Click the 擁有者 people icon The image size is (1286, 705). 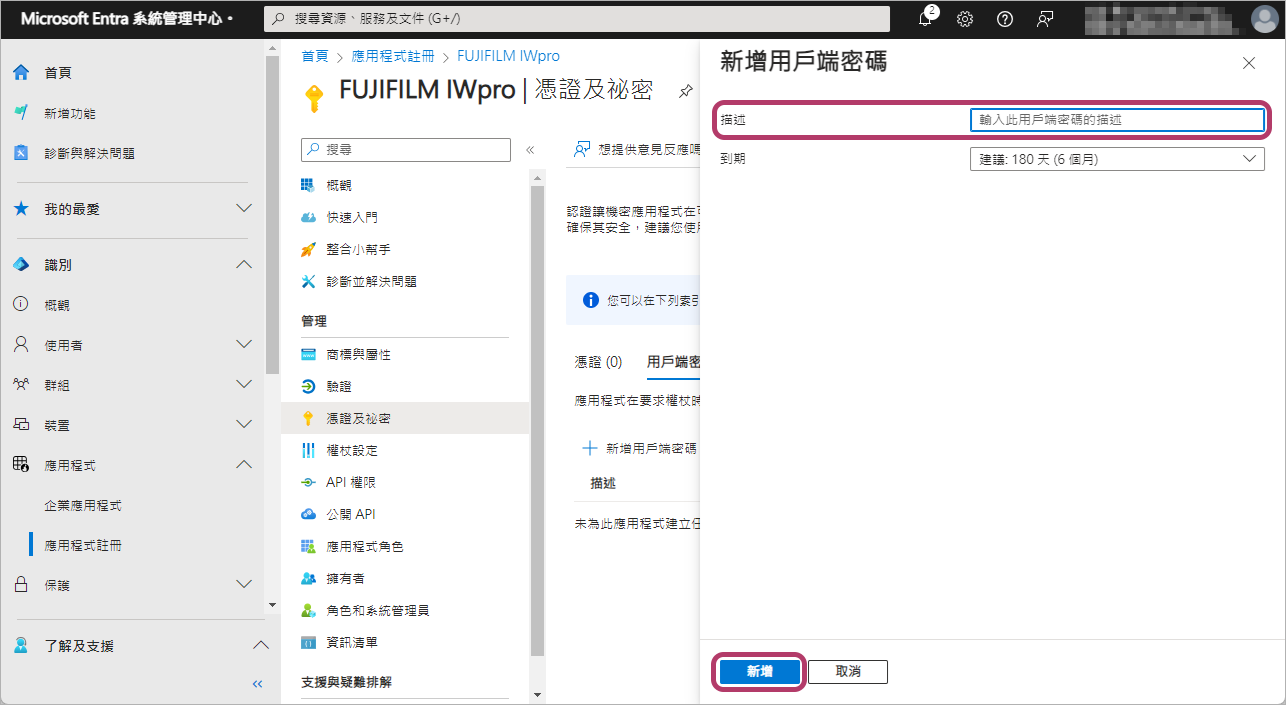coord(308,578)
